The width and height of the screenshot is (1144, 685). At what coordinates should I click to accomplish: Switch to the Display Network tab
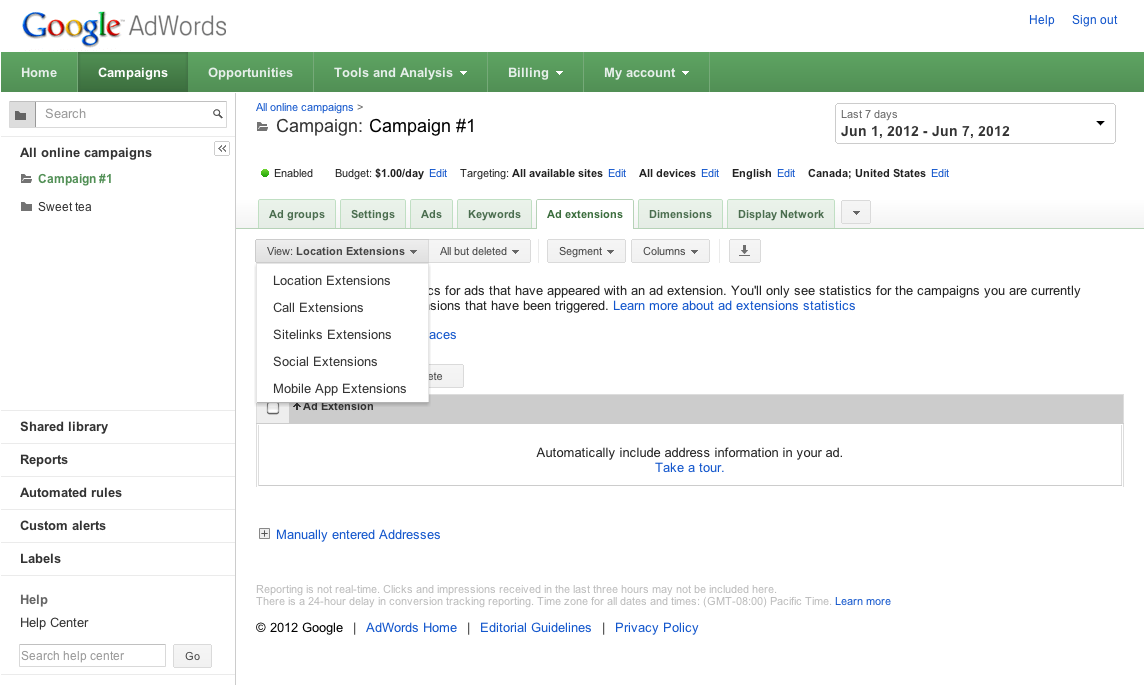pyautogui.click(x=781, y=214)
